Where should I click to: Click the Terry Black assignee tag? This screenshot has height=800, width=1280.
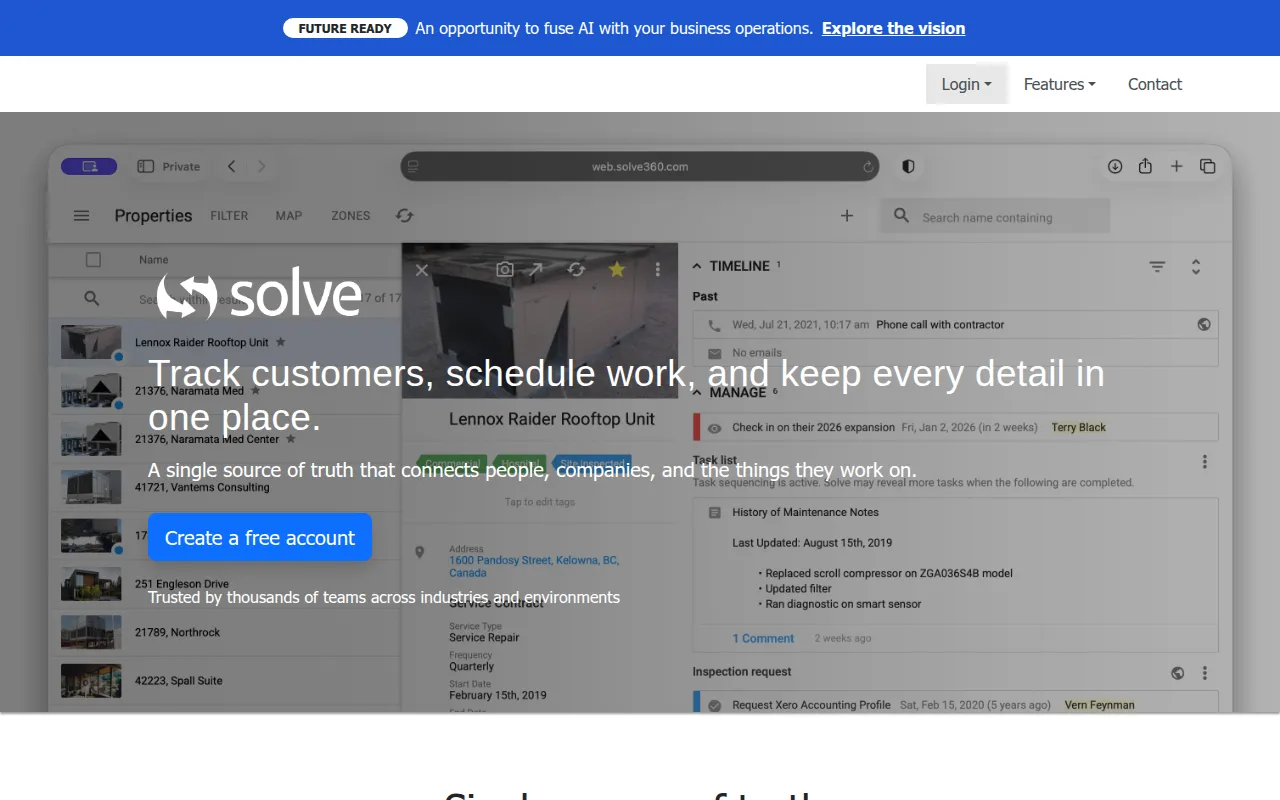[x=1078, y=427]
